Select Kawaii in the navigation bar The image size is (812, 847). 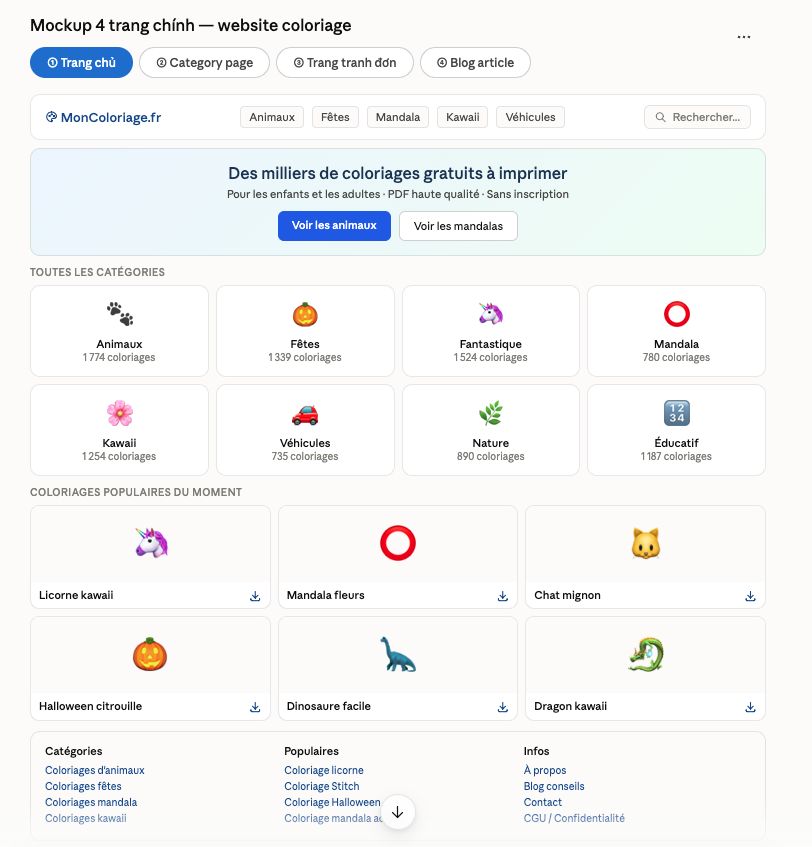point(462,117)
